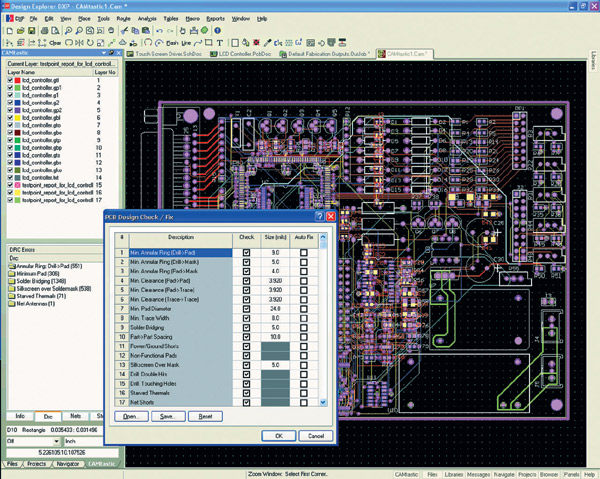600x479 pixels.
Task: Open the Off dropdown in bottom left panel
Action: [x=56, y=441]
